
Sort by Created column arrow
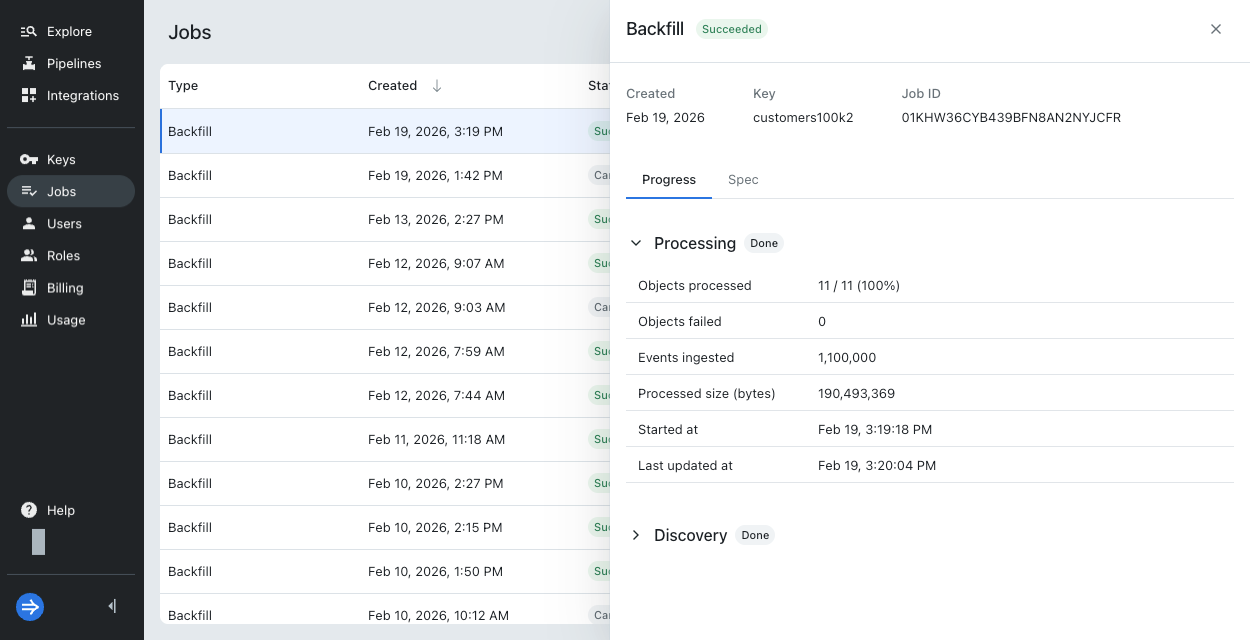[x=437, y=86]
